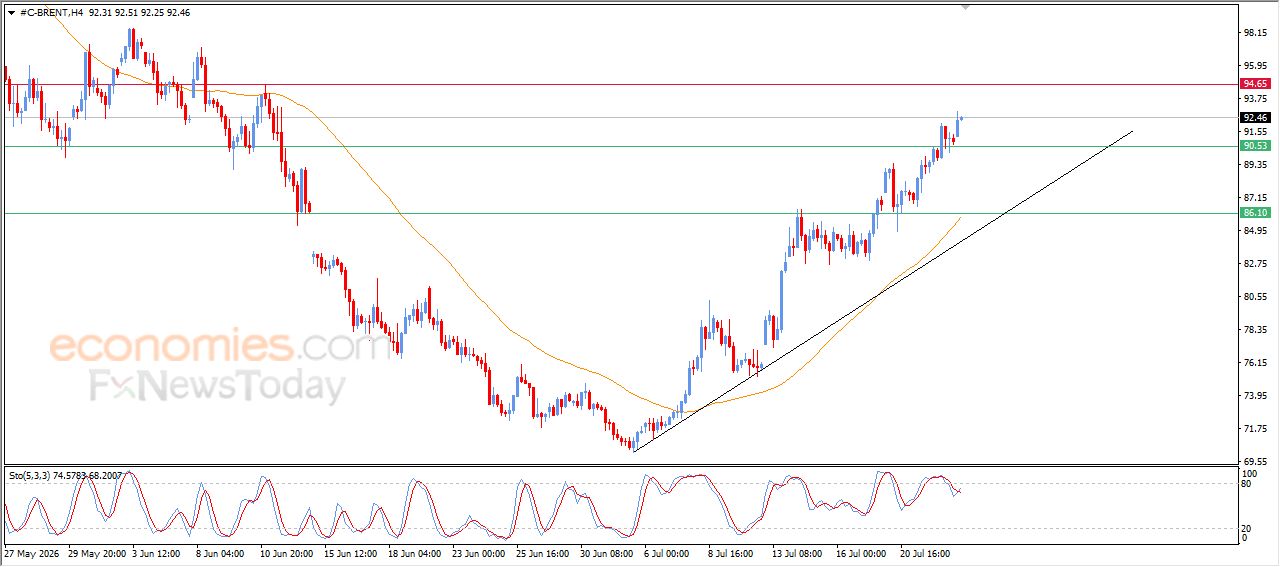Click the 25 Jun 16:00 date label
Screen dimensions: 1280x567
pyautogui.click(x=543, y=553)
